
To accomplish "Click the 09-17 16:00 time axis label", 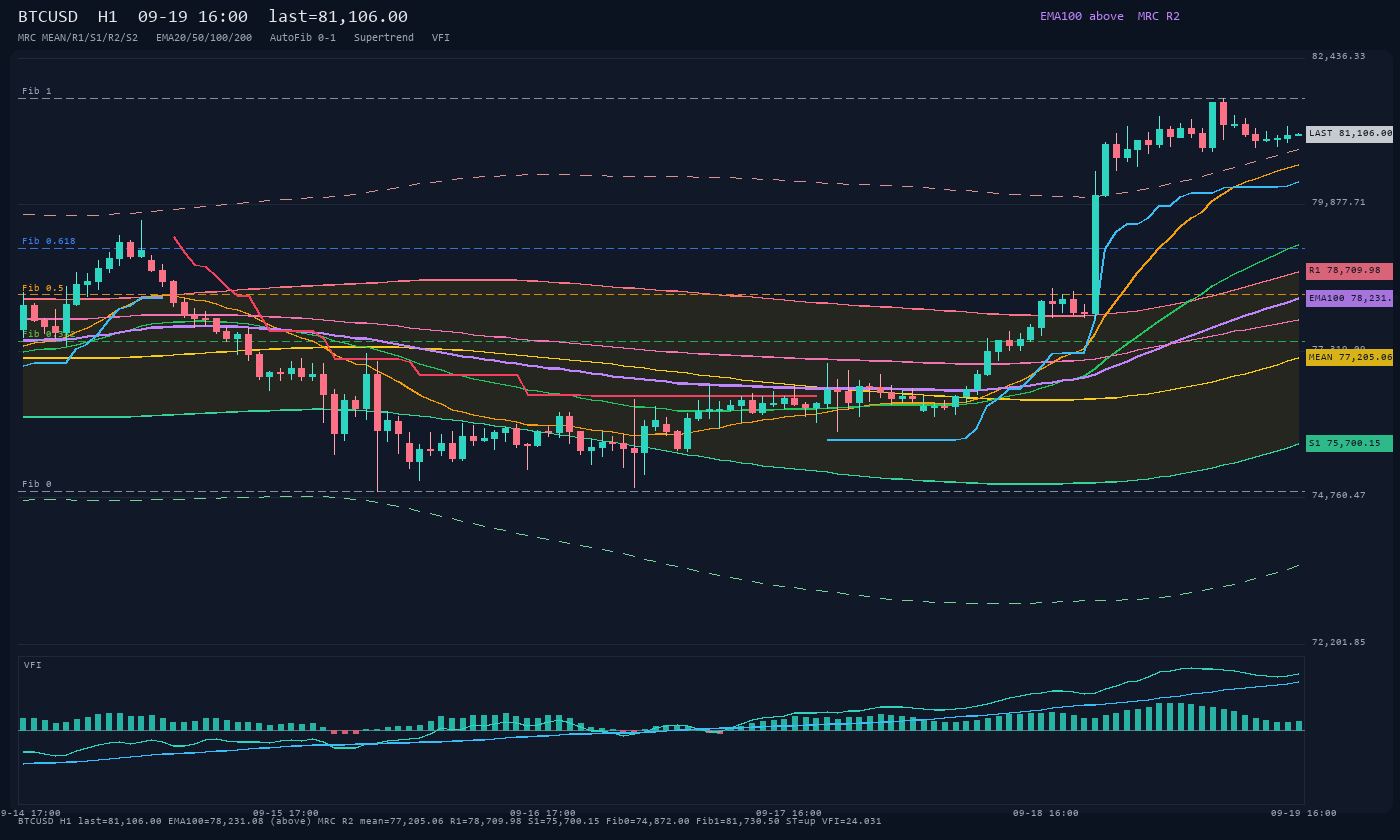I will 789,813.
